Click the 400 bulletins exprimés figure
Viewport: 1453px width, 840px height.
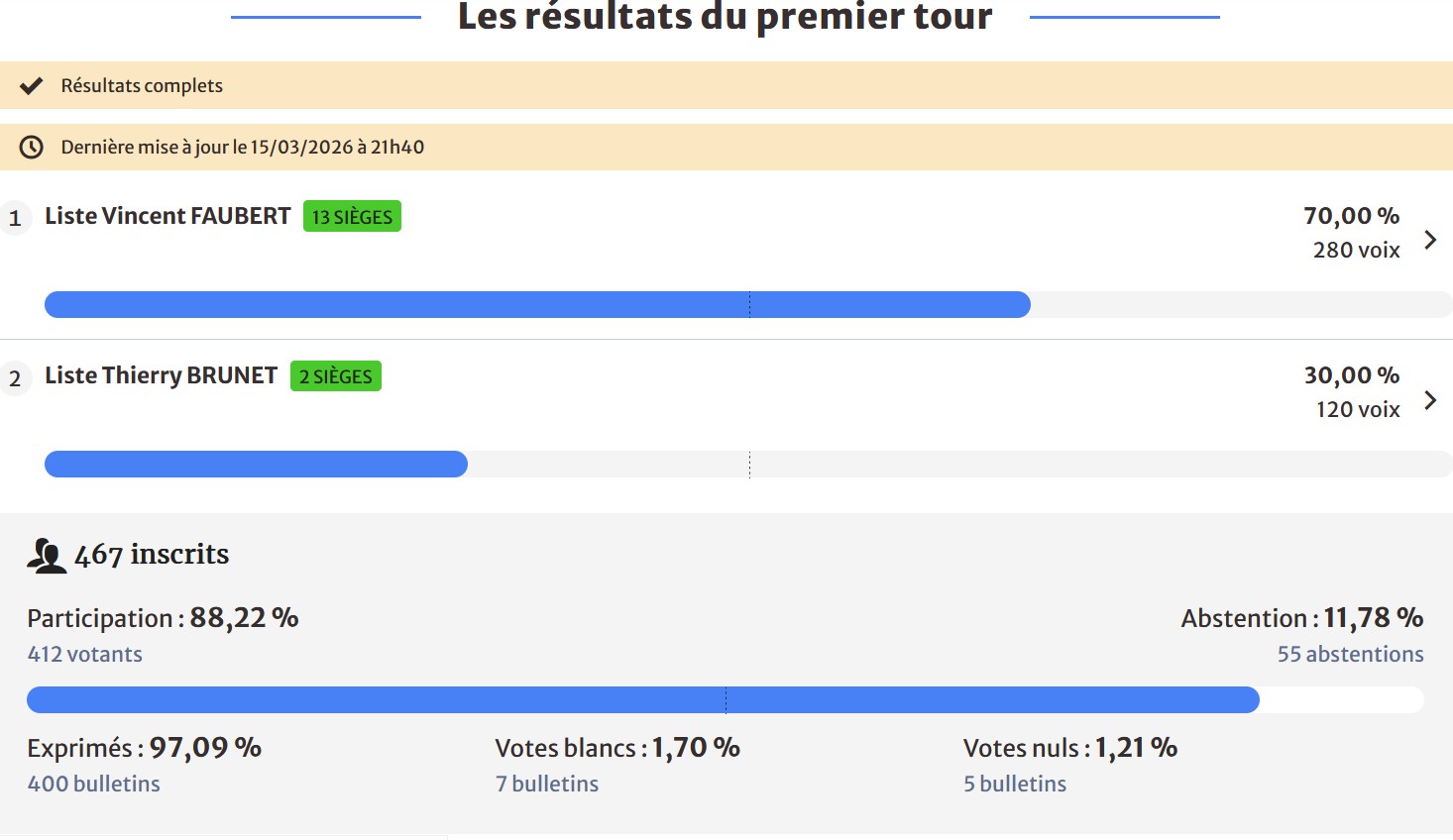[94, 784]
